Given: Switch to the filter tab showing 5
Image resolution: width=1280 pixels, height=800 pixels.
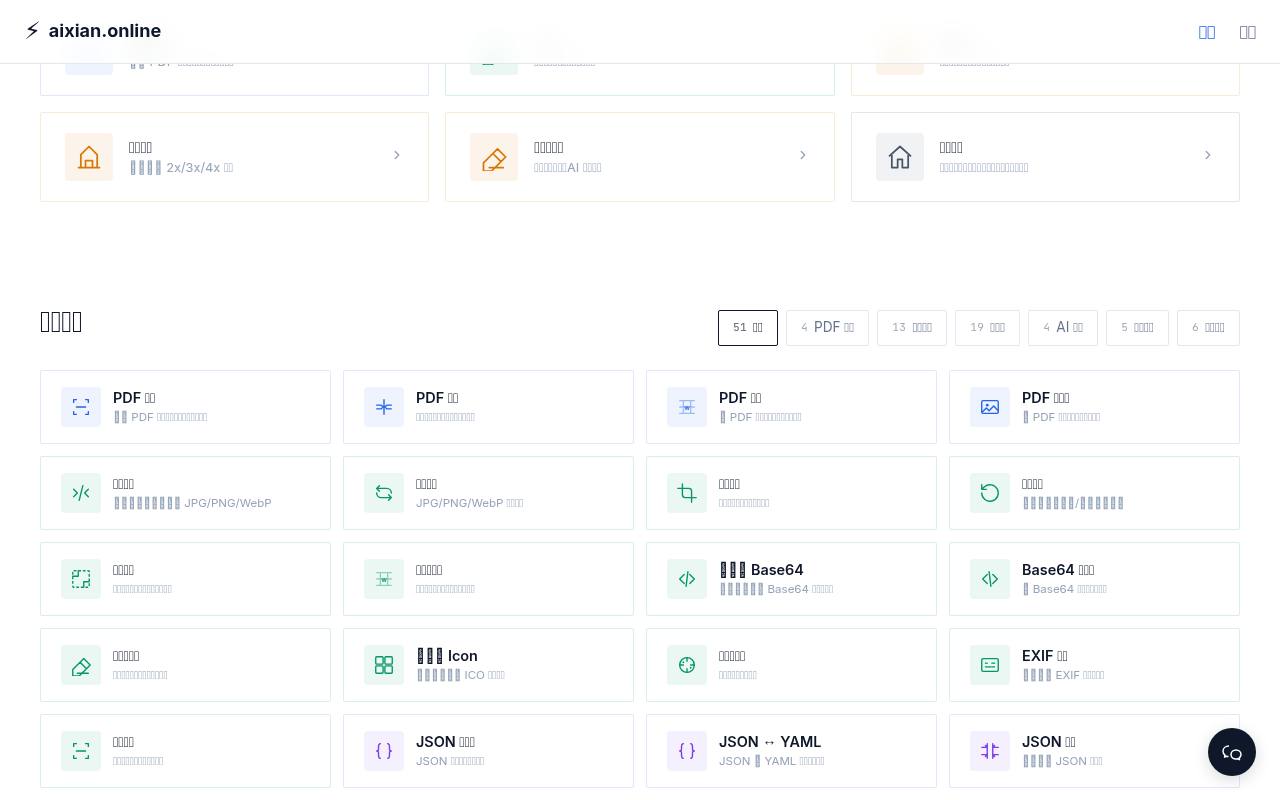Looking at the screenshot, I should click(x=1137, y=328).
